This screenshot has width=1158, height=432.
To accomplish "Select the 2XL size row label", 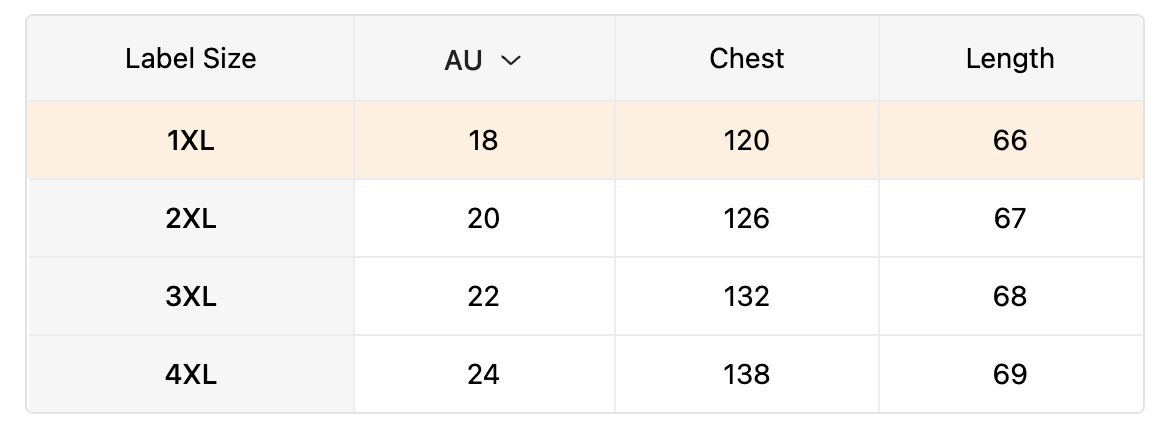I will (190, 218).
